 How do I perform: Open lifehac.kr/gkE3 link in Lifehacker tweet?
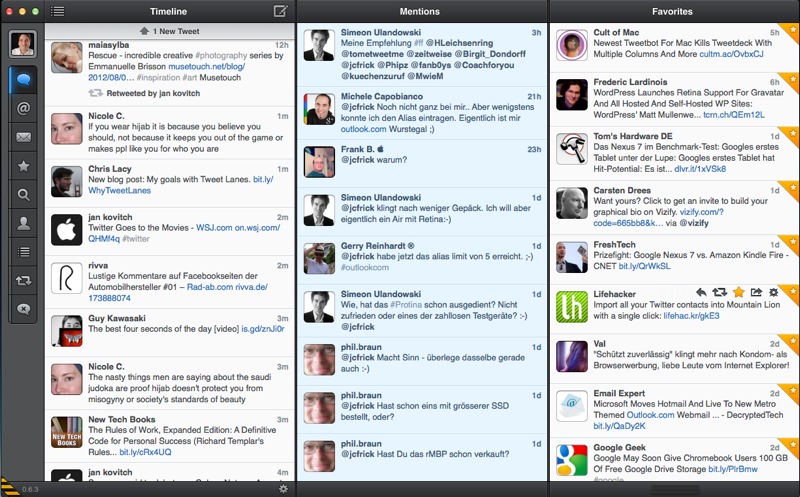(x=691, y=316)
